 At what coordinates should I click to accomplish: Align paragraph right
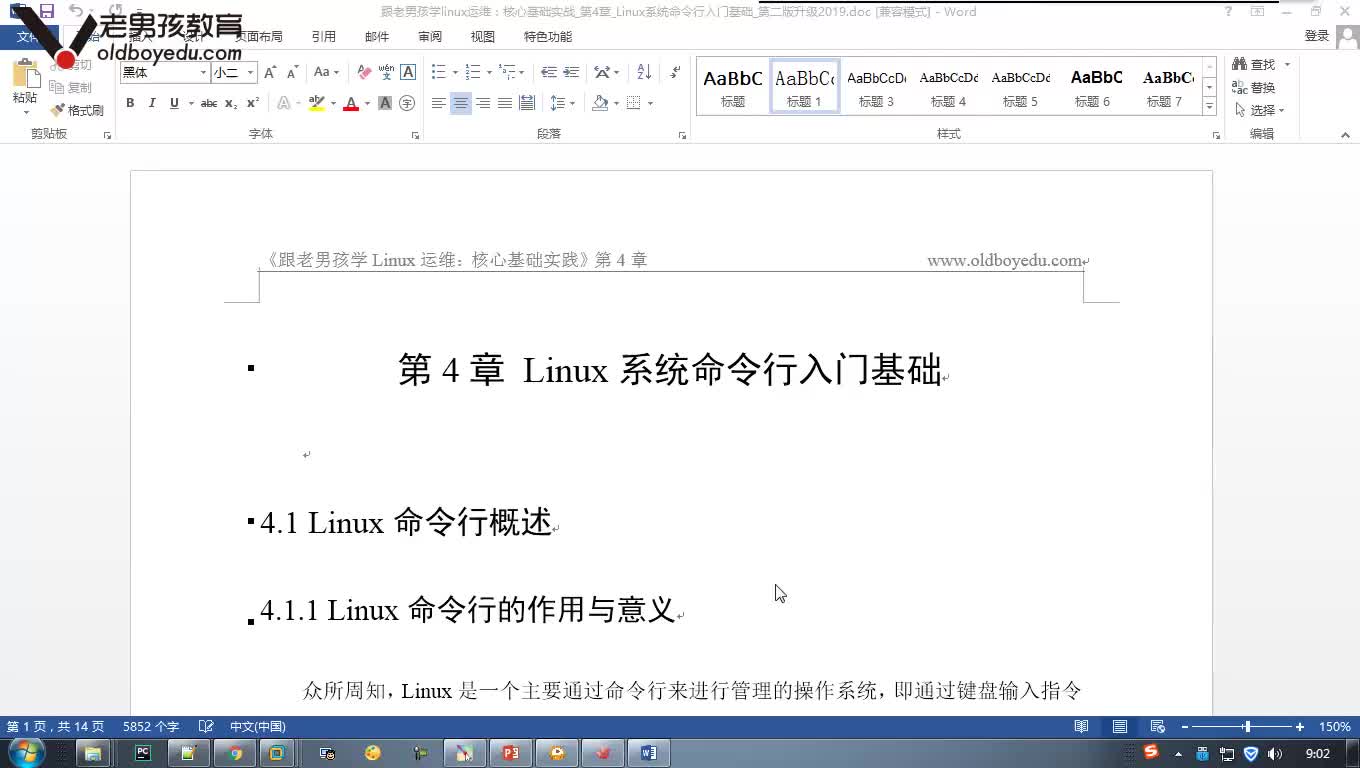click(483, 103)
